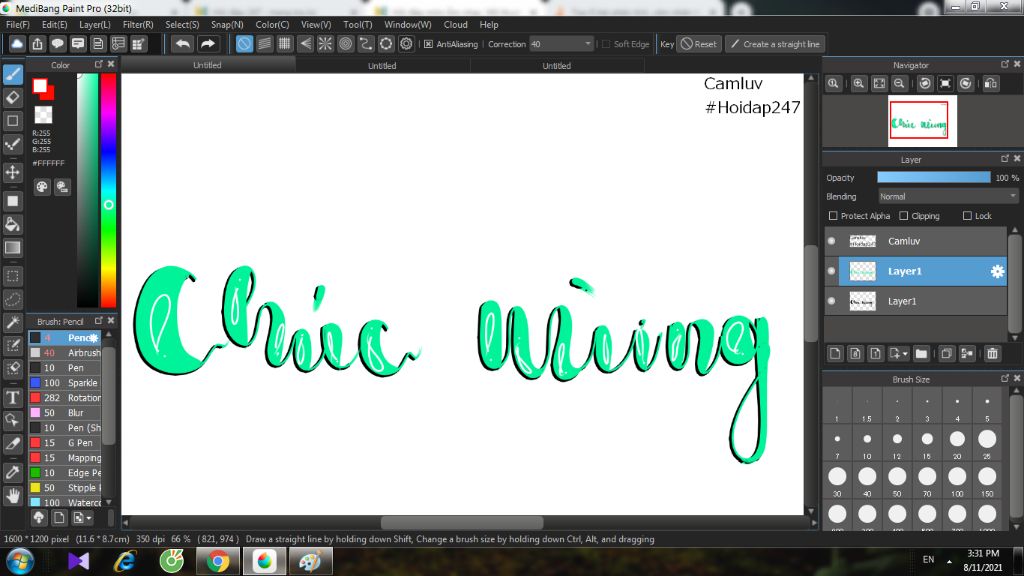
Task: Open Layer1 settings gear
Action: tap(997, 271)
